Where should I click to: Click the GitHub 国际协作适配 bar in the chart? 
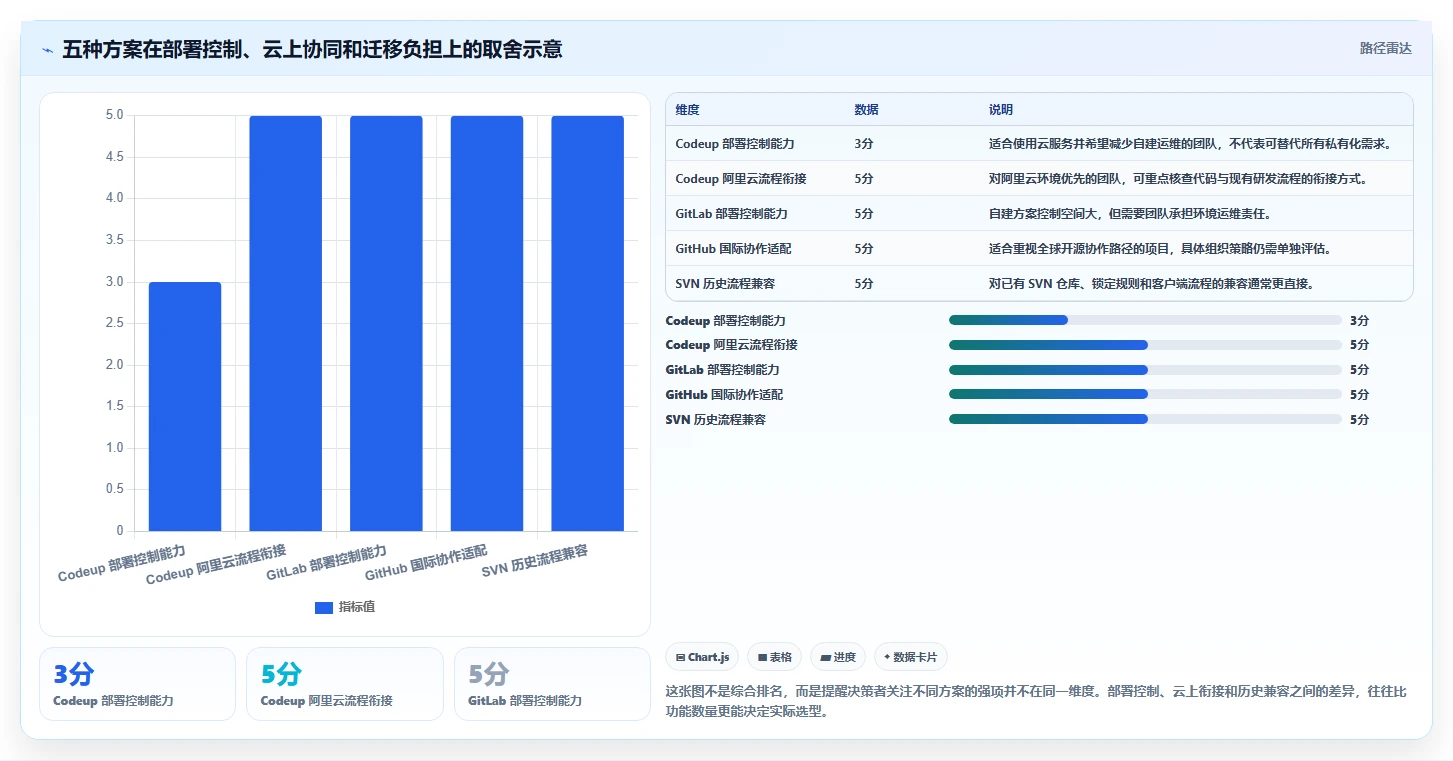point(487,323)
